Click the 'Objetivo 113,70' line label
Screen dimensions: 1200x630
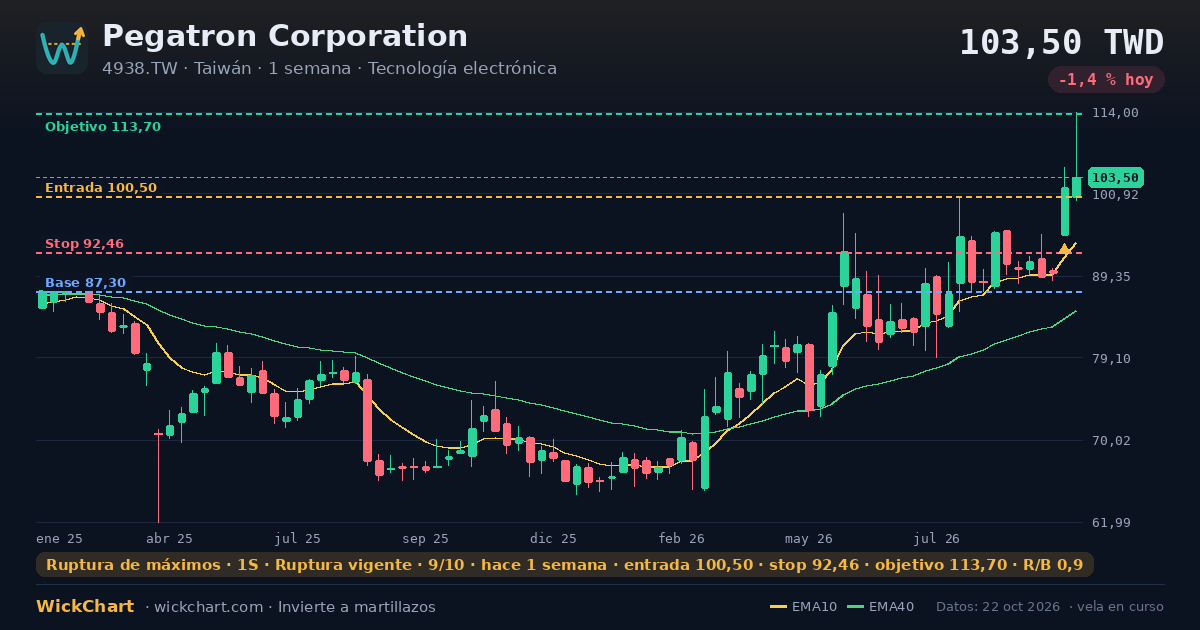pyautogui.click(x=102, y=127)
